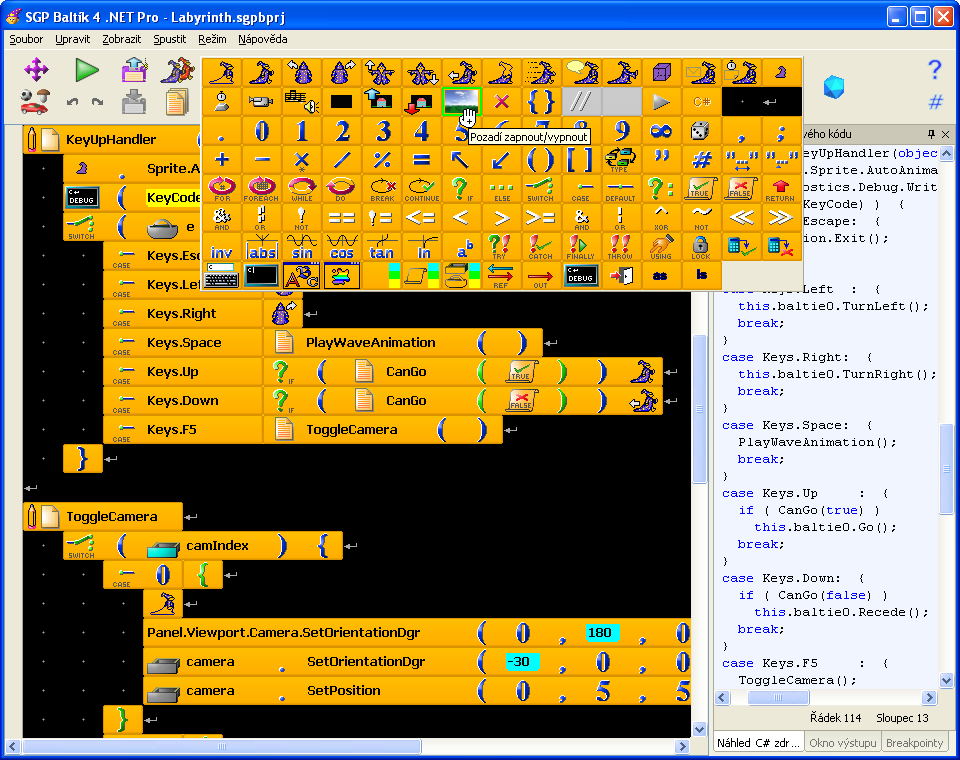Open the Režim menu

pos(212,39)
